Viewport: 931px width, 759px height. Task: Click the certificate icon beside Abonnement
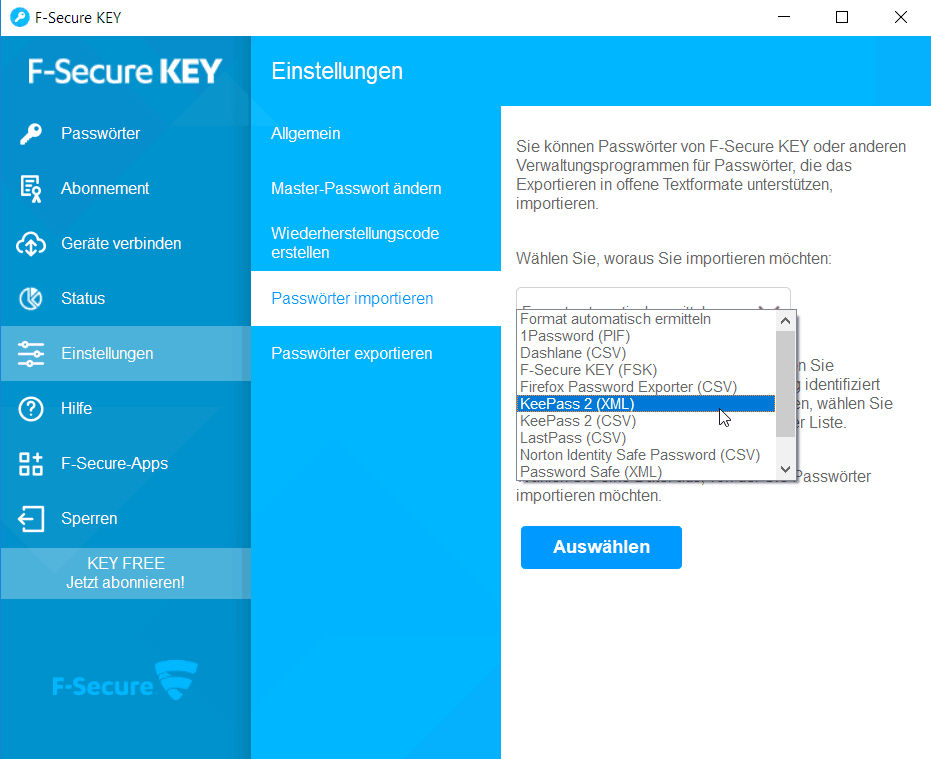[x=31, y=188]
